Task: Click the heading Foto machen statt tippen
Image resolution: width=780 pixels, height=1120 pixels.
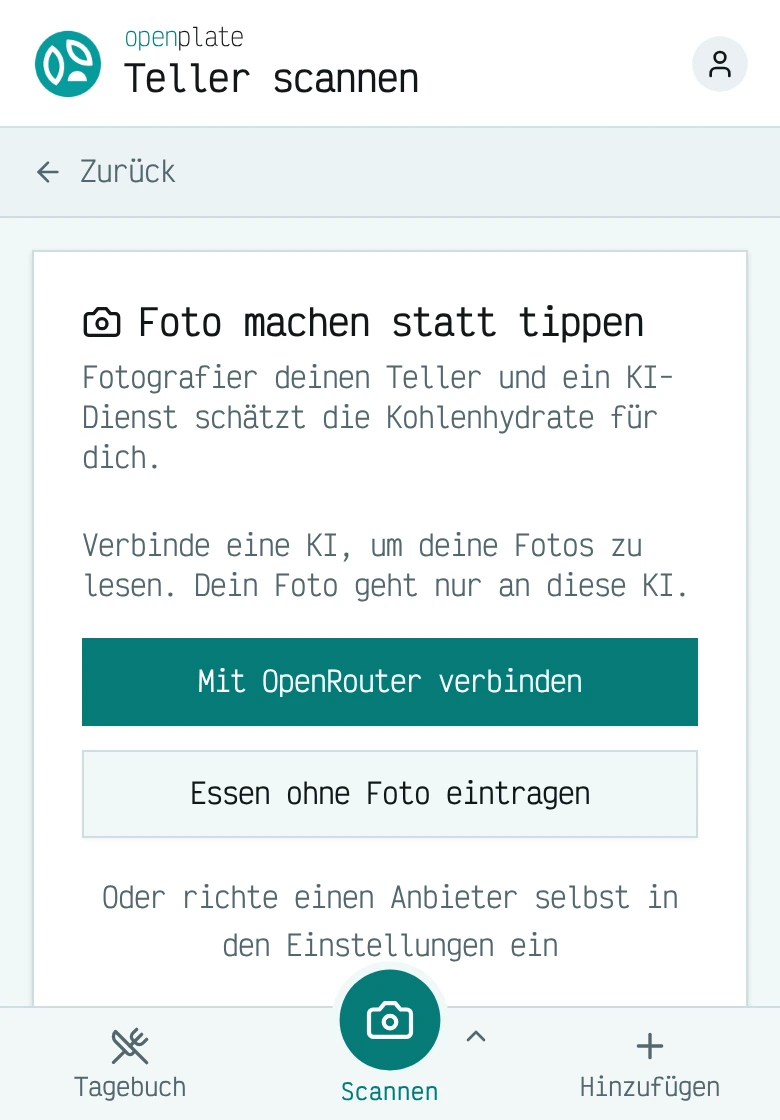Action: coord(391,323)
